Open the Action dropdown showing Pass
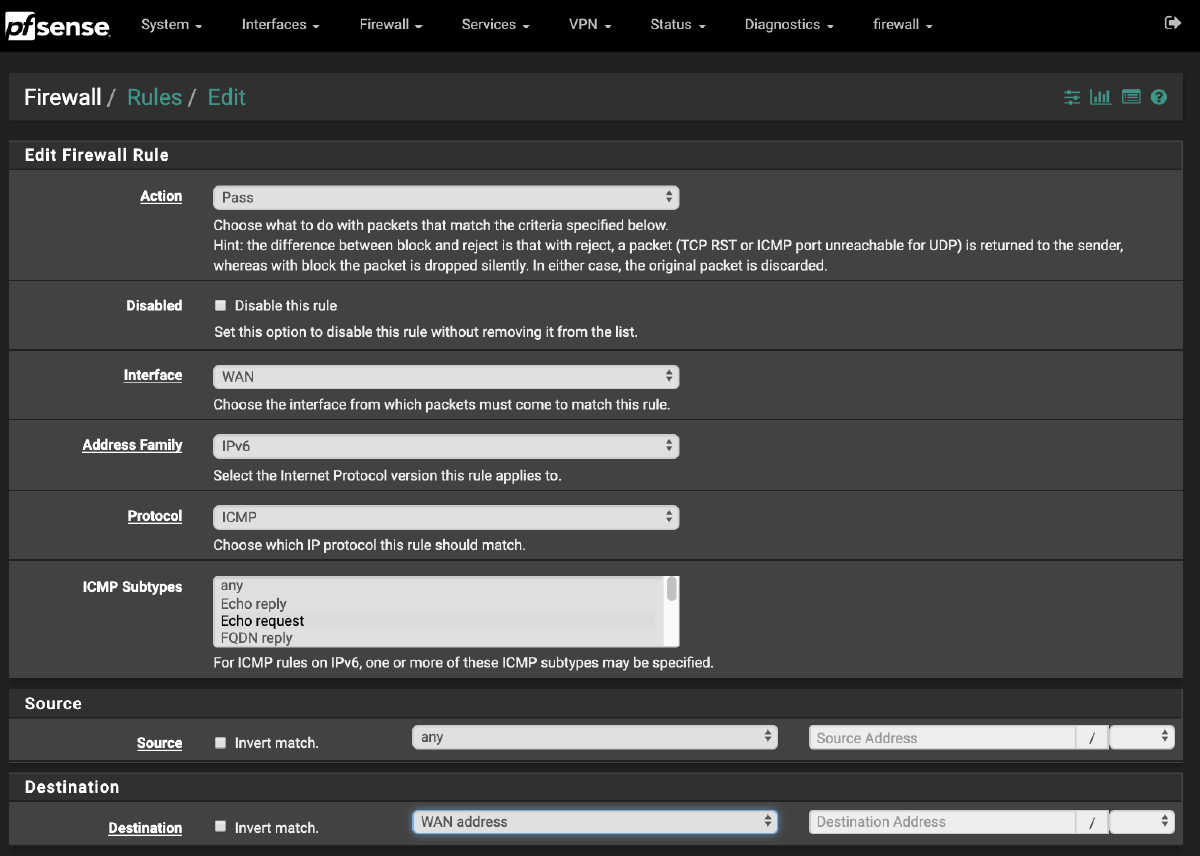Image resolution: width=1200 pixels, height=856 pixels. (x=445, y=197)
